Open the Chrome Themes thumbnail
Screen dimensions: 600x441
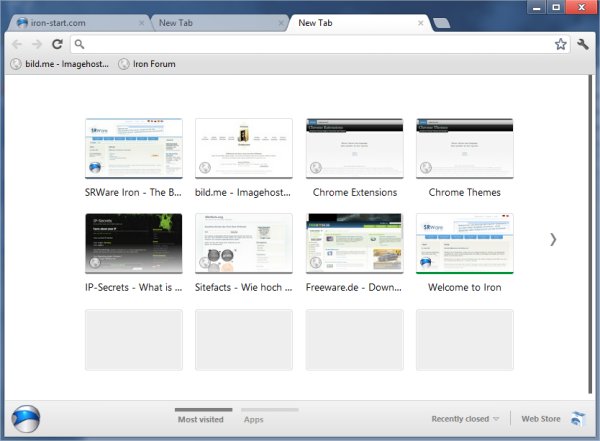click(x=465, y=148)
